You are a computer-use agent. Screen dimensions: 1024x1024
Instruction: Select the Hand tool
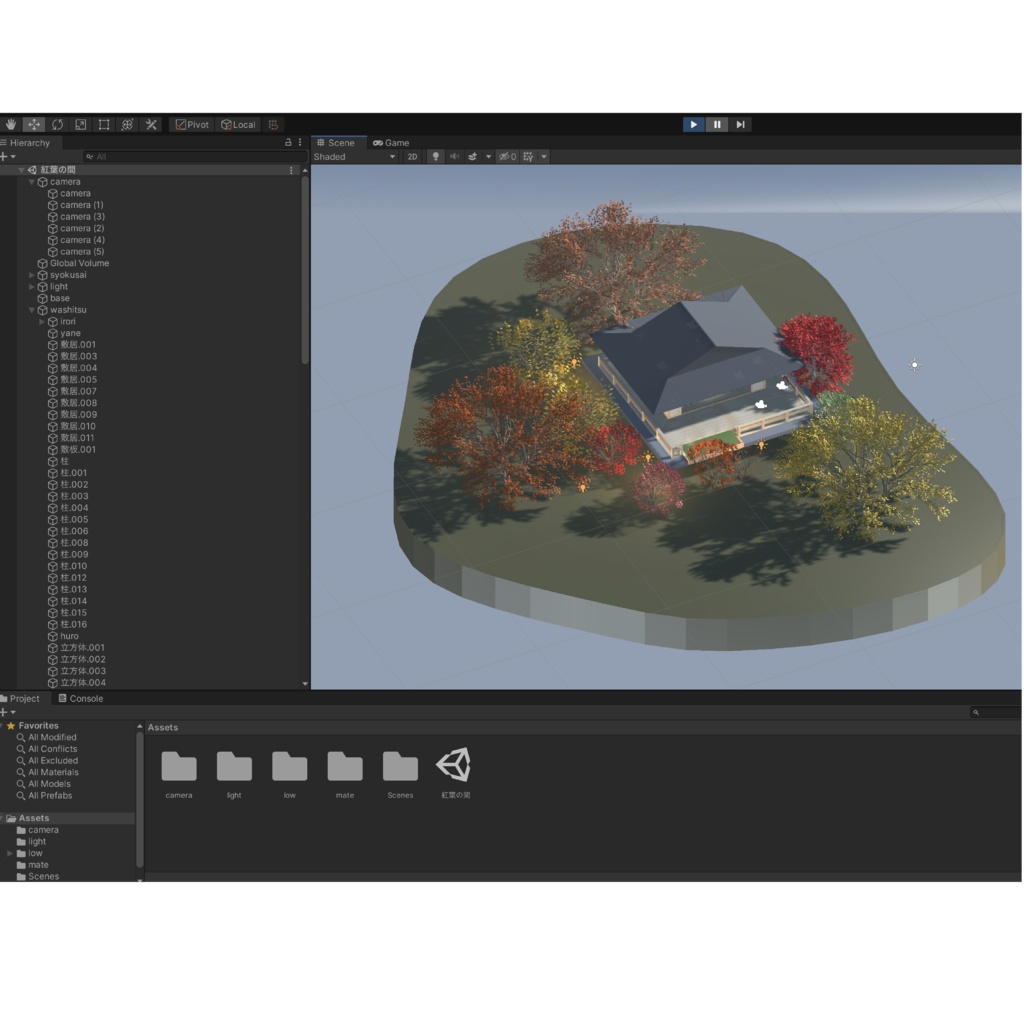10,124
